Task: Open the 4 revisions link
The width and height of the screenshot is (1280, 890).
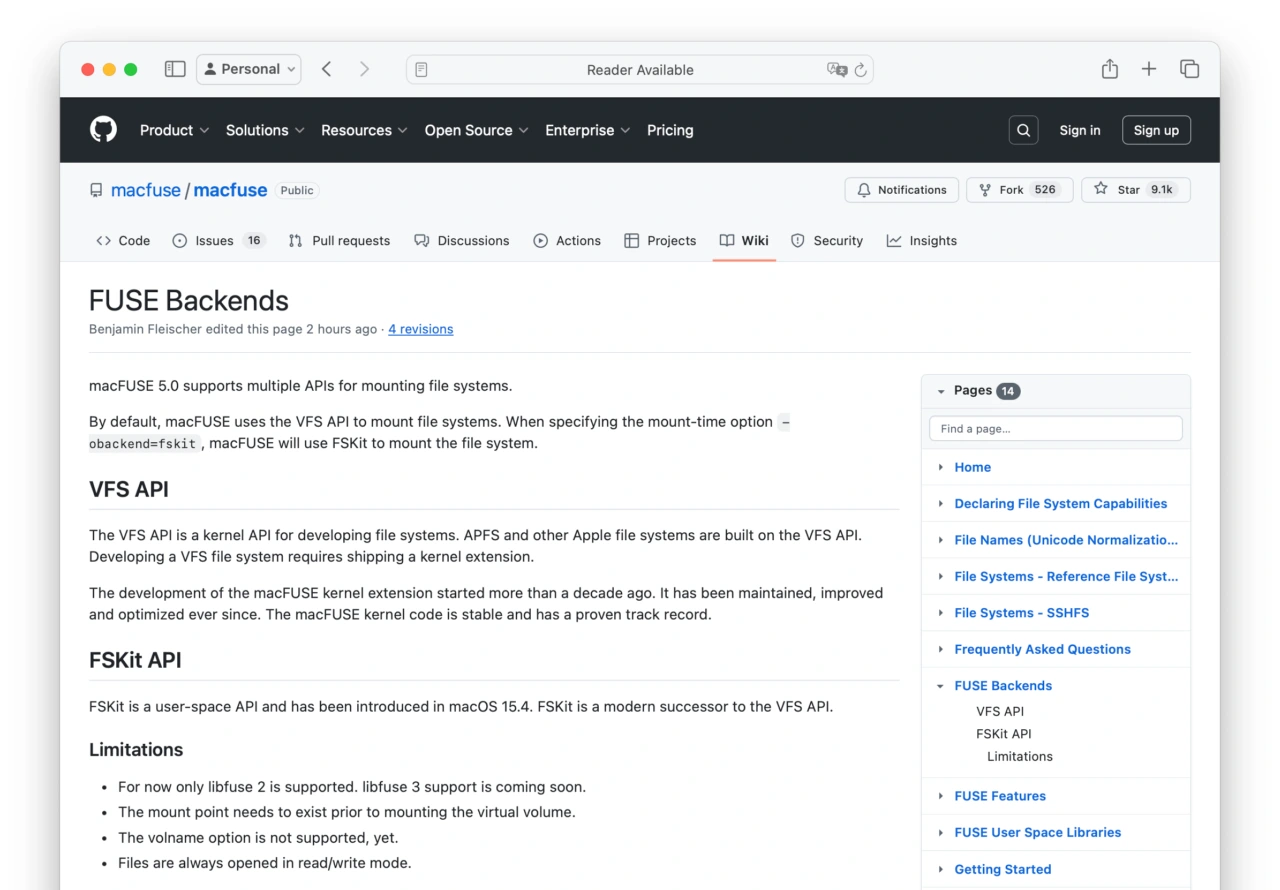Action: coord(420,329)
